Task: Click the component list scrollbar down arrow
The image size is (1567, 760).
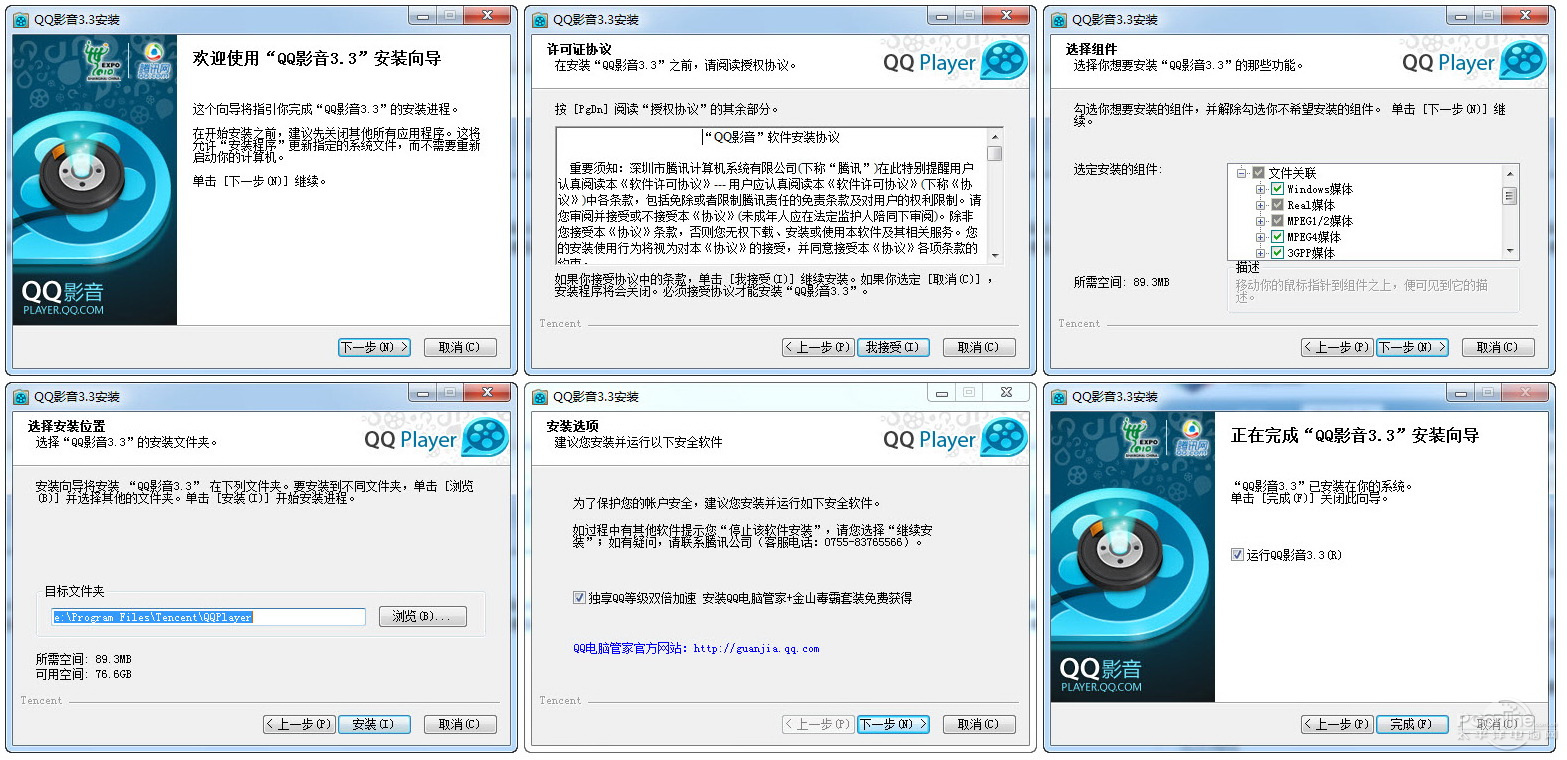Action: click(1510, 251)
